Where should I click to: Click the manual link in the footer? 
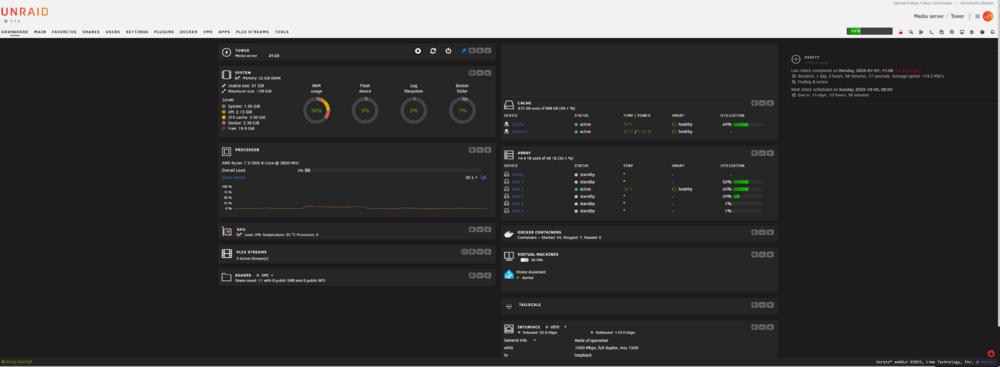click(987, 362)
